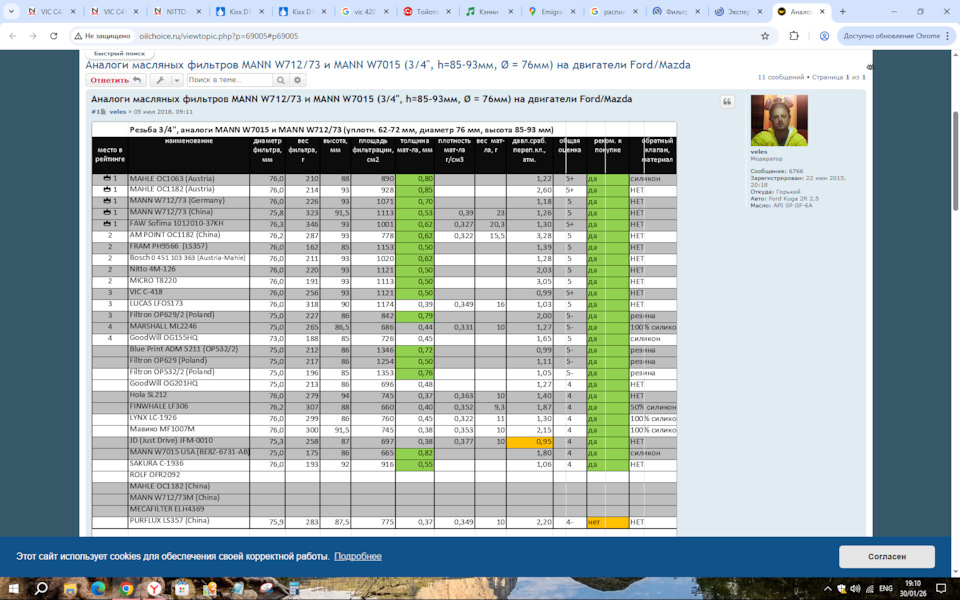Reload the page with the refresh icon
This screenshot has width=960, height=600.
click(53, 36)
